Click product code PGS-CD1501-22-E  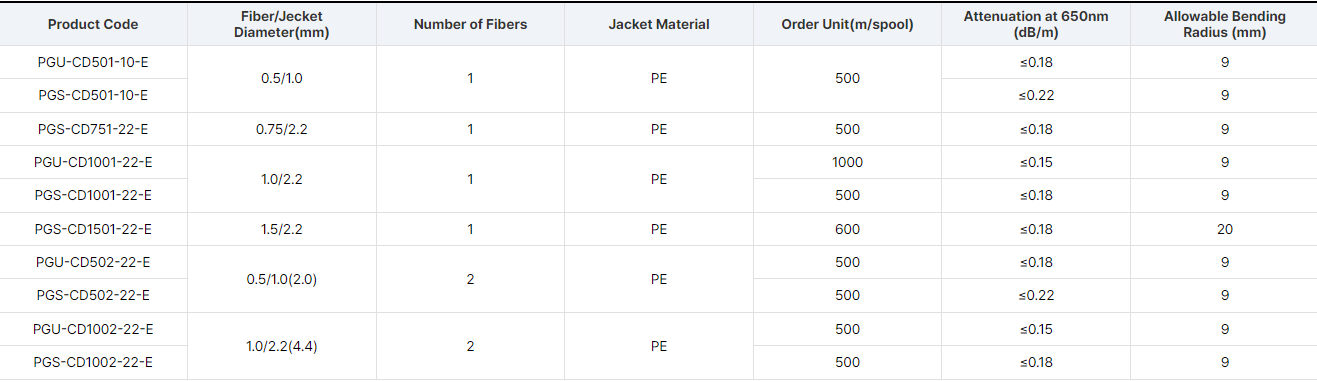(x=93, y=229)
